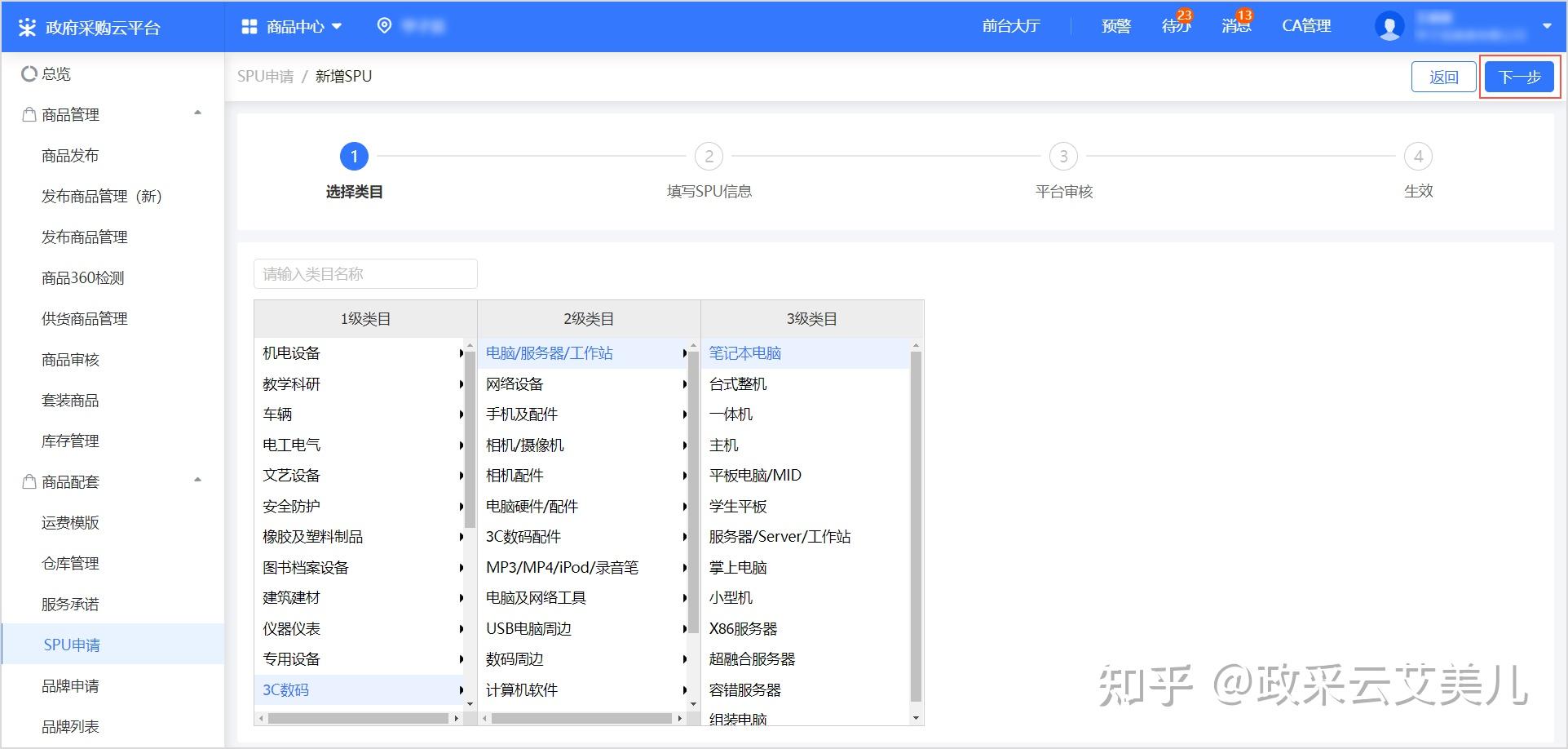The width and height of the screenshot is (1568, 749).
Task: Open the account dropdown chevron at top right
Action: pos(1546,26)
